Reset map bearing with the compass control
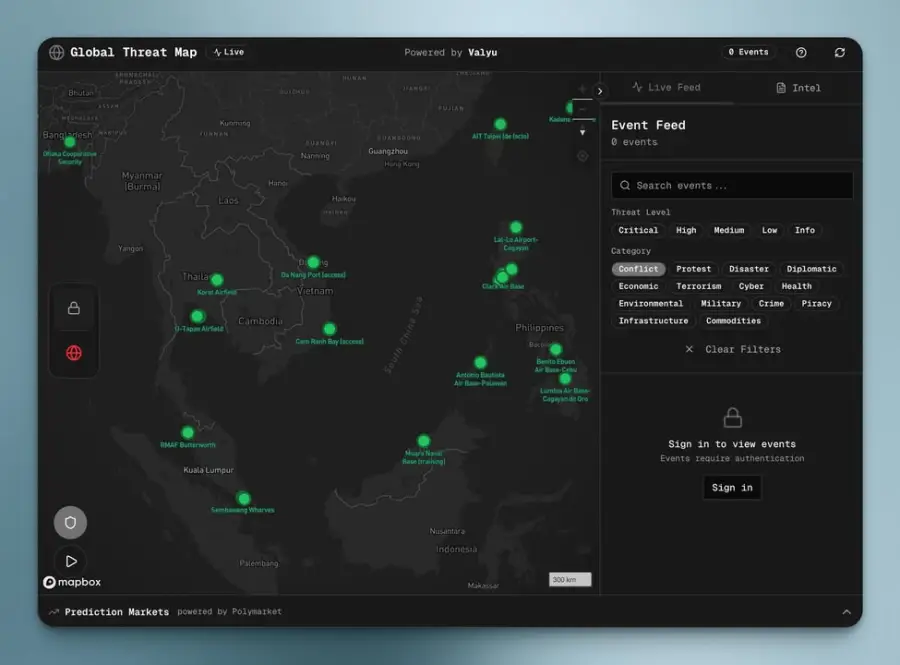This screenshot has height=665, width=900. pos(582,131)
